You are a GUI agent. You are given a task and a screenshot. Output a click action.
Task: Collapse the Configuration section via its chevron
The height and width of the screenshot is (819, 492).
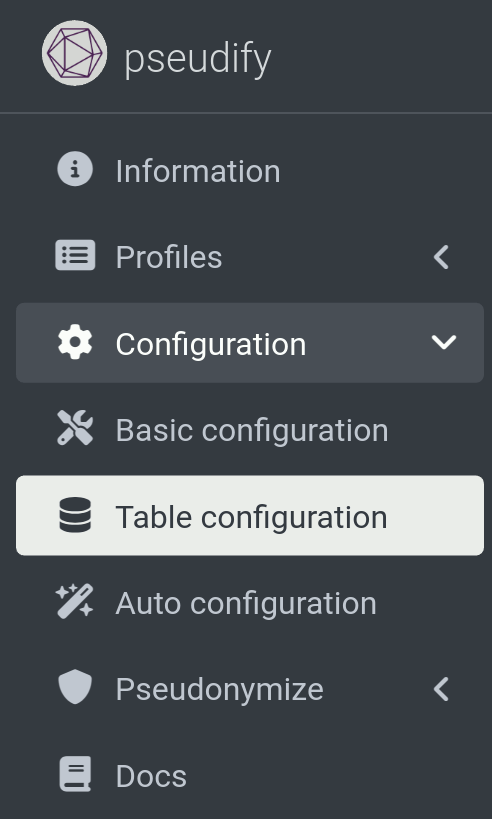444,343
